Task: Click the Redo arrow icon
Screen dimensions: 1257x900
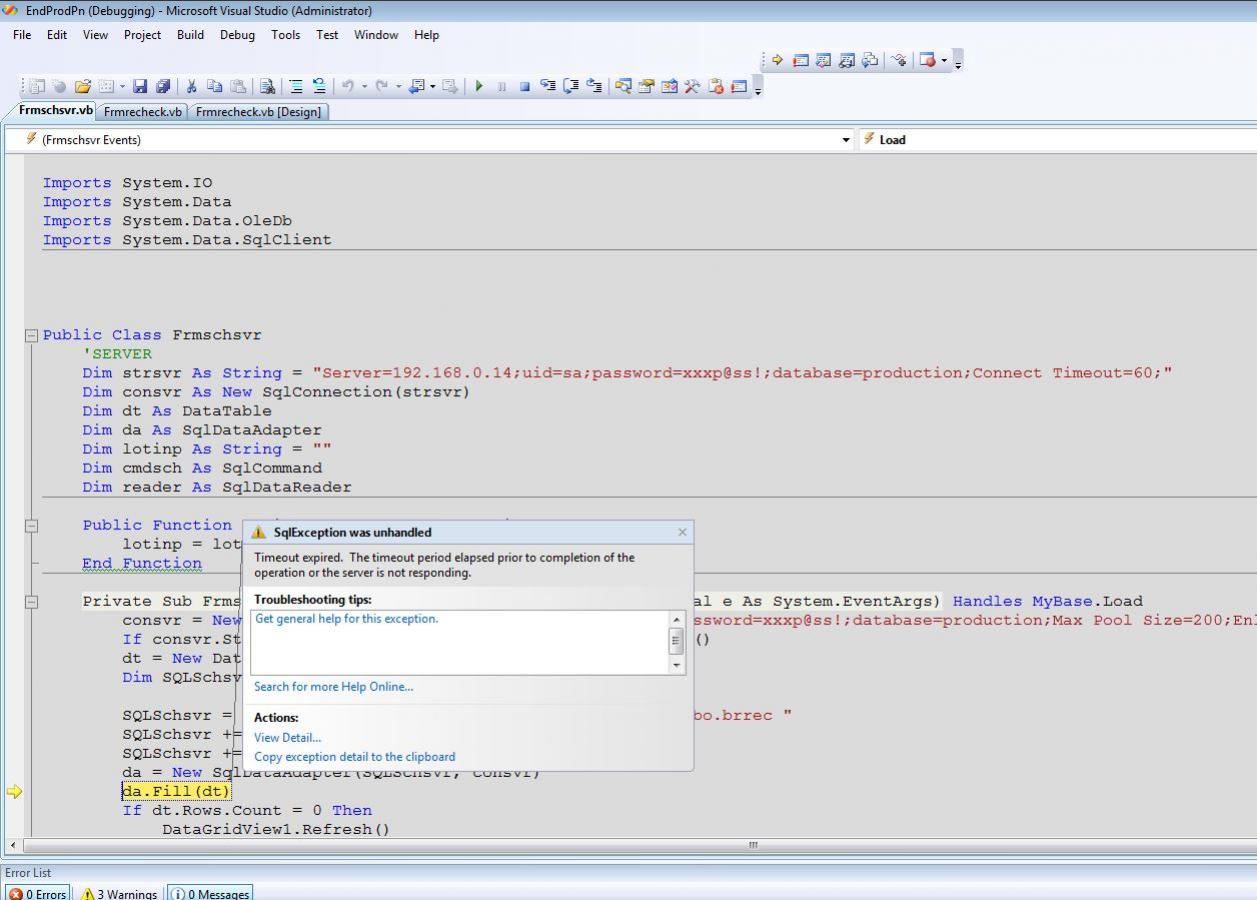Action: click(381, 86)
